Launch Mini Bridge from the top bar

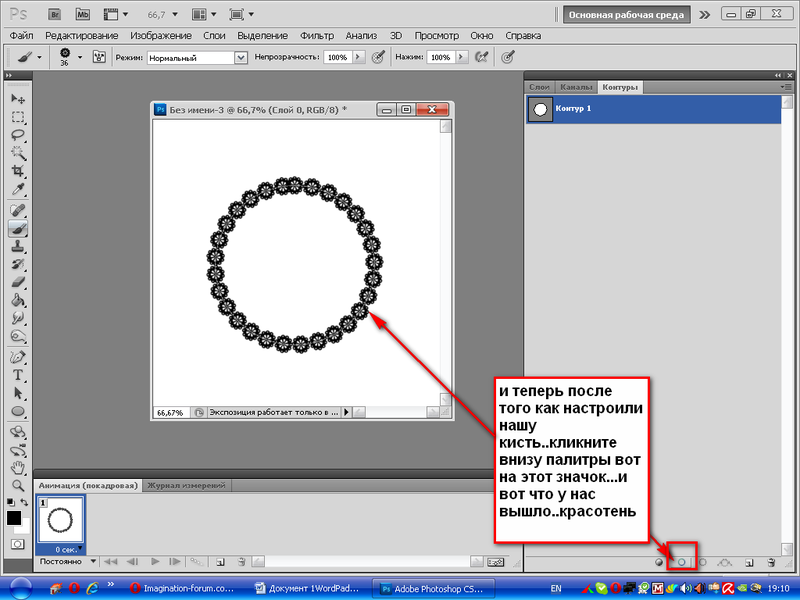[82, 14]
